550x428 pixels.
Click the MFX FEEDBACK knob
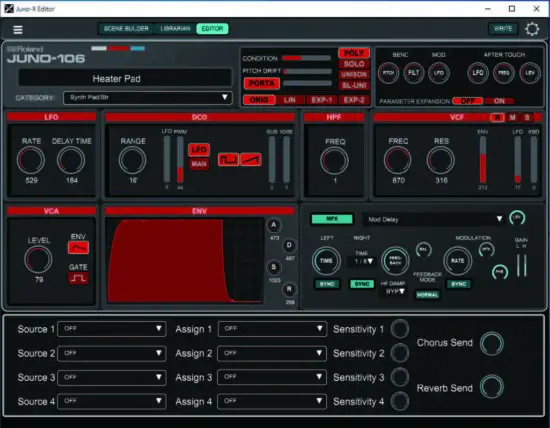click(x=395, y=261)
